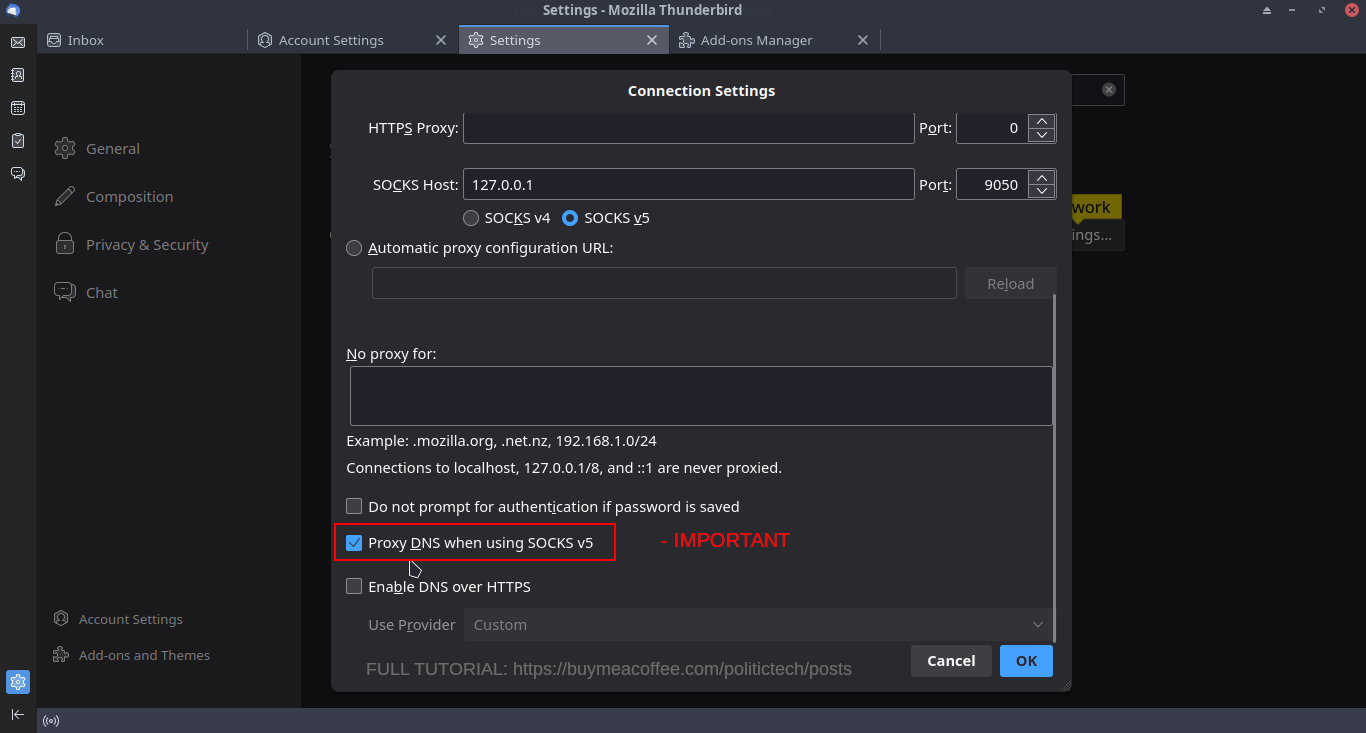
Task: Open the Composition settings category
Action: click(x=114, y=196)
